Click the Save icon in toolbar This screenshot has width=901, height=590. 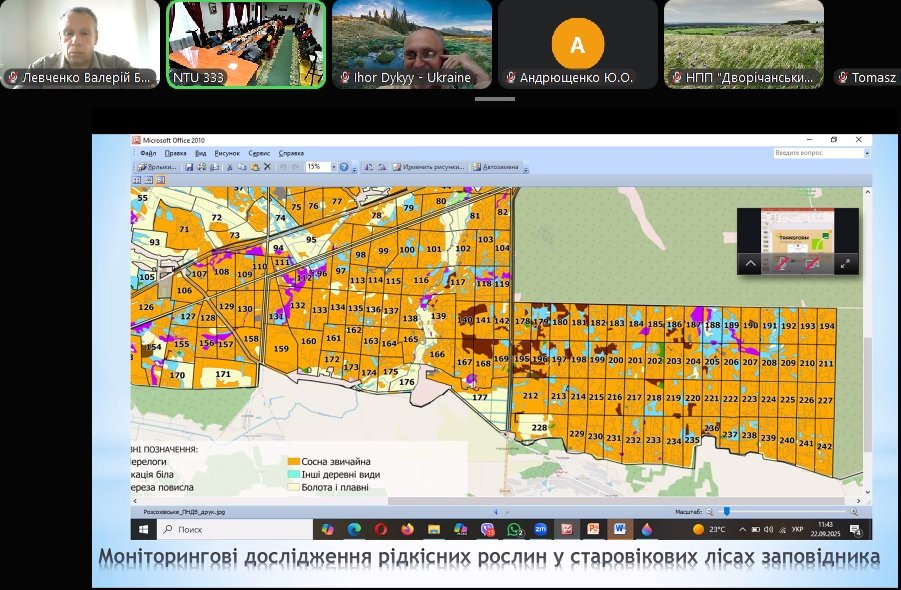(x=190, y=167)
